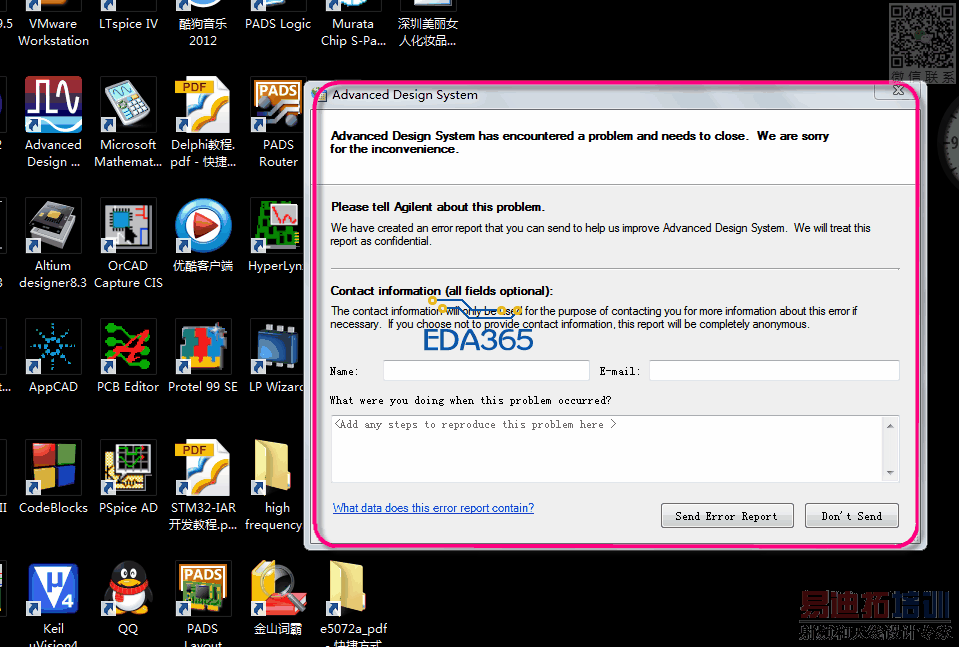Launch the OrCAD Capture CIS icon
959x647 pixels.
128,243
